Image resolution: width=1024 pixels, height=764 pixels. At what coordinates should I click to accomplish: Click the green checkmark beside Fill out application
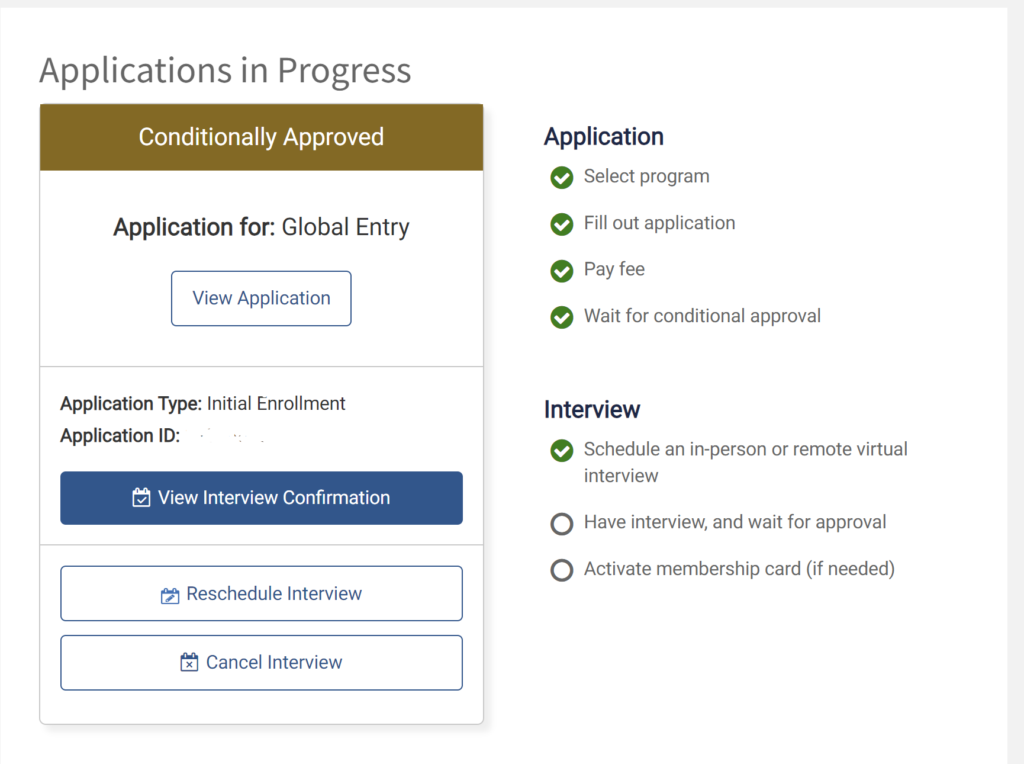tap(562, 224)
